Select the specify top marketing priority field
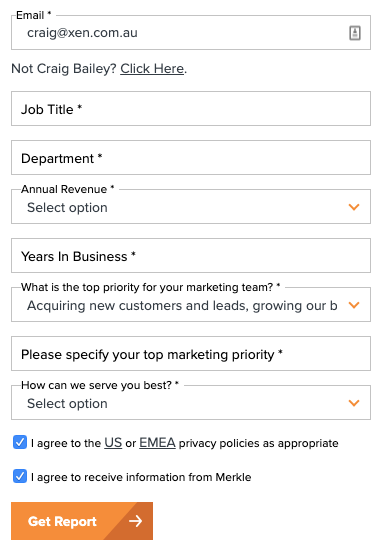This screenshot has width=381, height=552. click(191, 353)
